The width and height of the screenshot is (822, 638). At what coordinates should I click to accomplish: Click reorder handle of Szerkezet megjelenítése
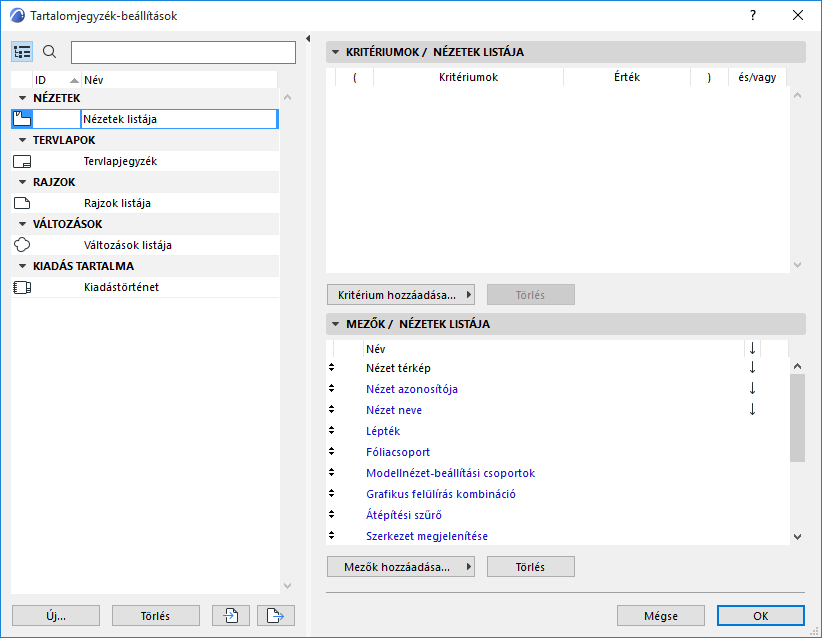click(331, 535)
